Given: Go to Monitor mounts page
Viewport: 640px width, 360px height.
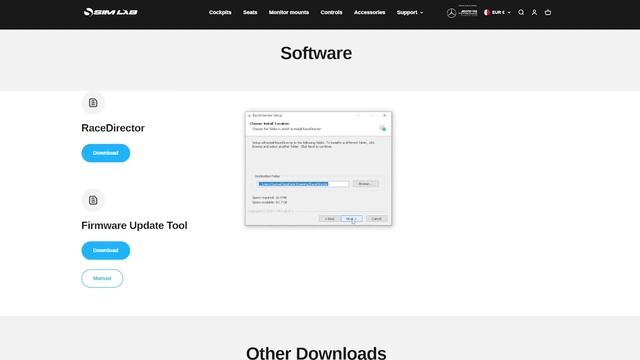Looking at the screenshot, I should 289,12.
